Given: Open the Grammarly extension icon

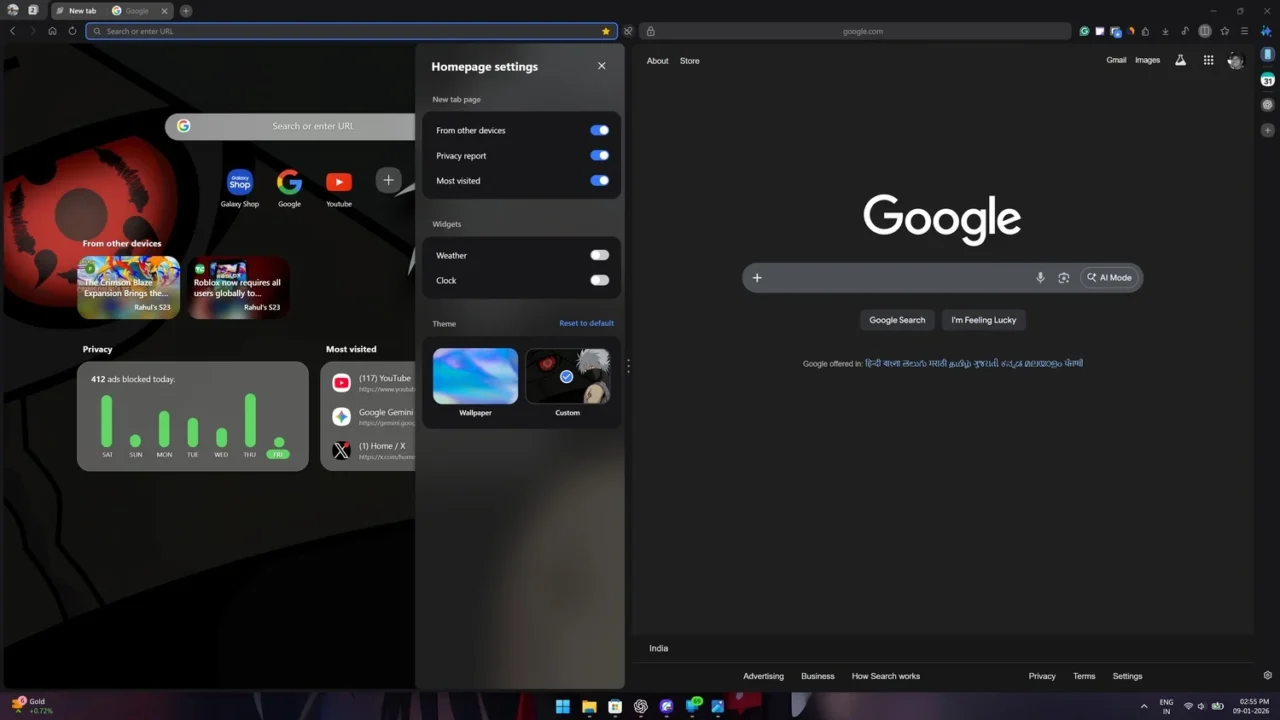Looking at the screenshot, I should (x=1084, y=31).
